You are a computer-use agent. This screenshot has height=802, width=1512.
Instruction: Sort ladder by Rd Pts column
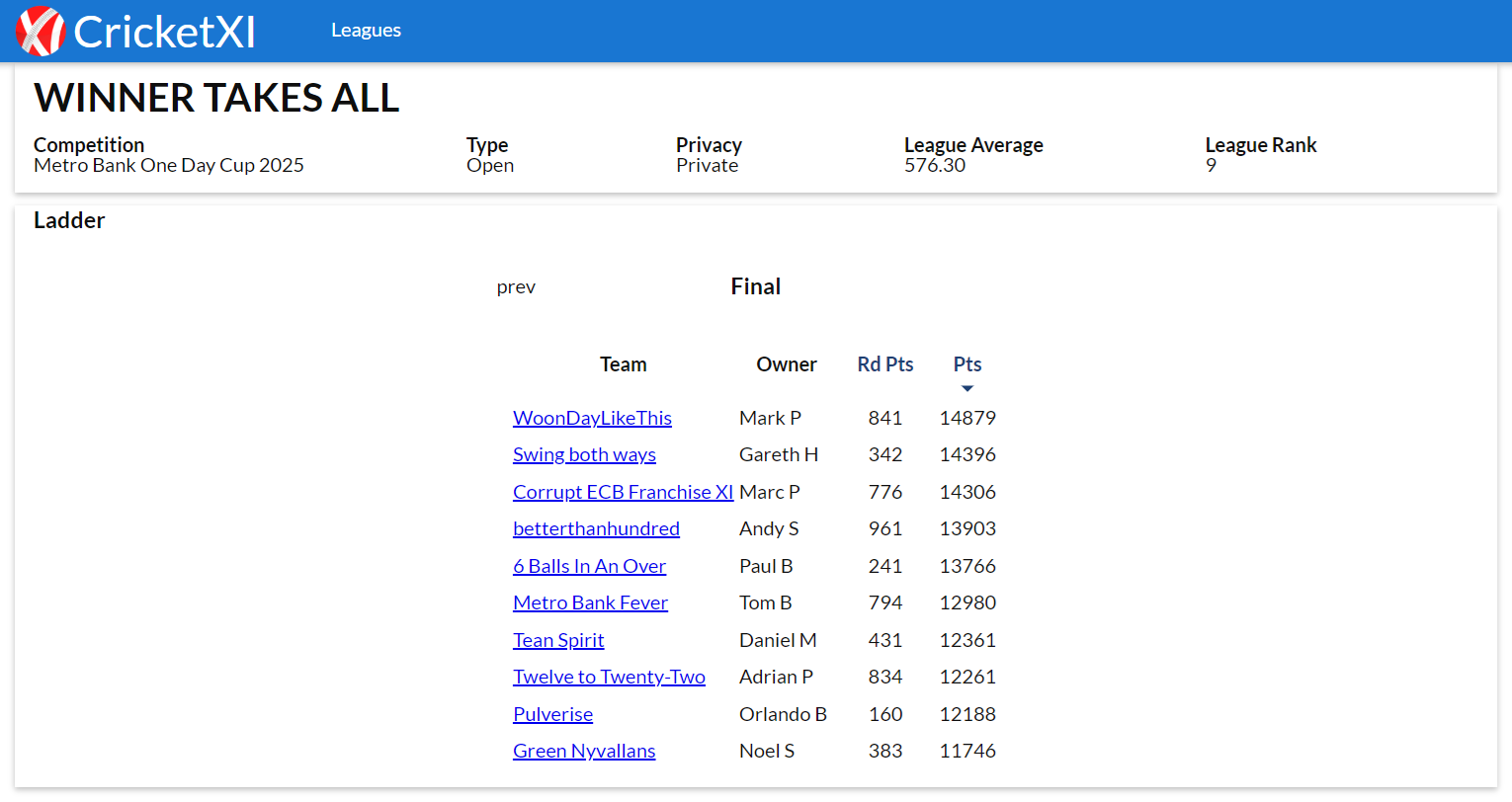coord(884,364)
